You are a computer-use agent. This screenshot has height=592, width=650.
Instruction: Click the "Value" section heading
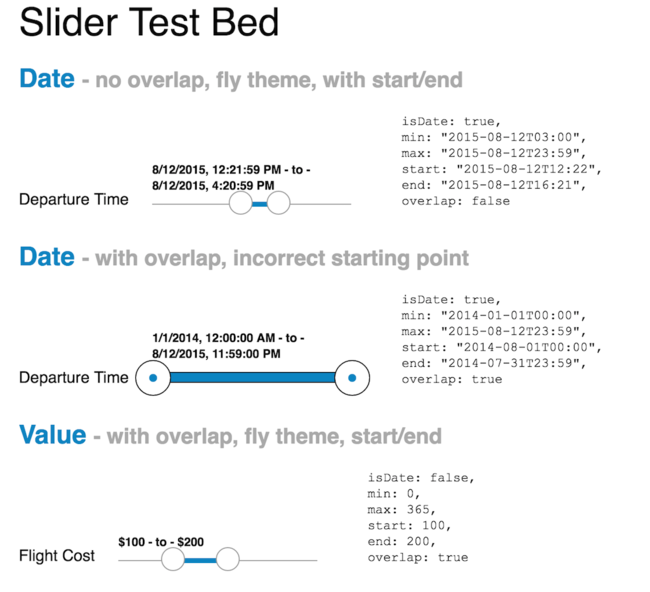(x=51, y=434)
